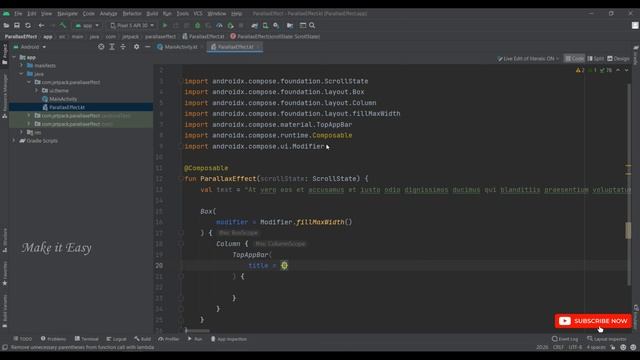Click the Make Project hammer icon
The width and height of the screenshot is (640, 360).
tap(63, 25)
